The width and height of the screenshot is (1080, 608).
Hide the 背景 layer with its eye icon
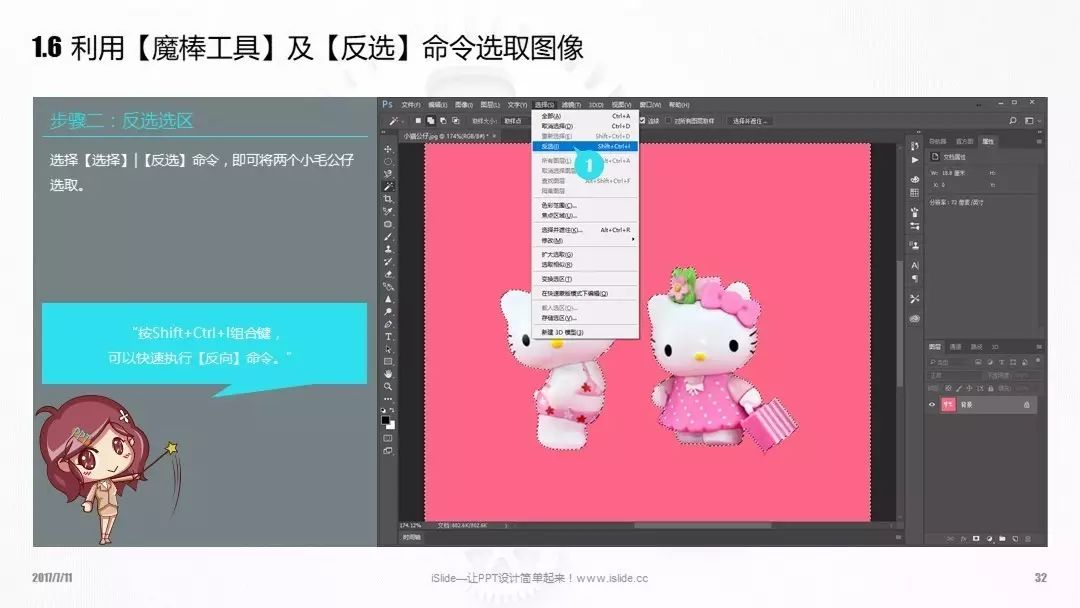(x=932, y=405)
